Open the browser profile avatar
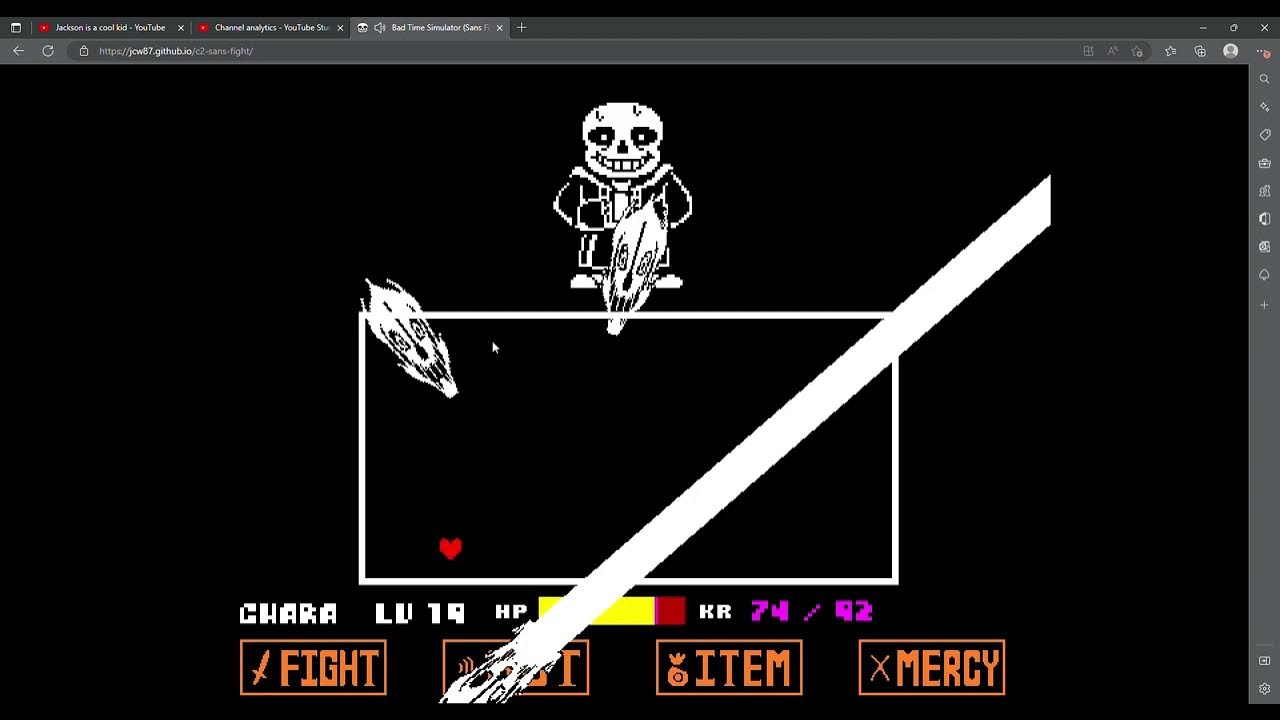1280x720 pixels. [x=1231, y=51]
